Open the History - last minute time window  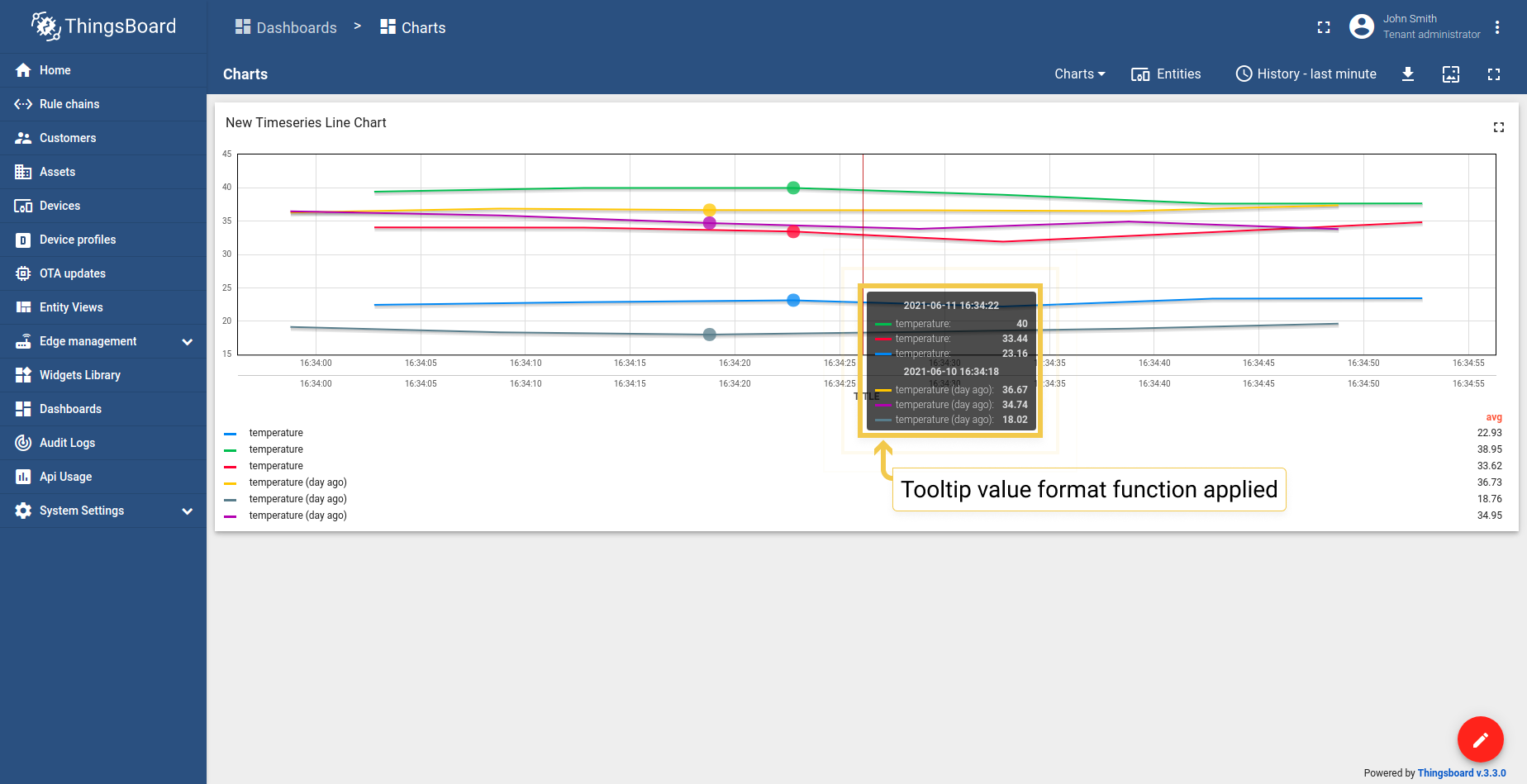tap(1306, 74)
